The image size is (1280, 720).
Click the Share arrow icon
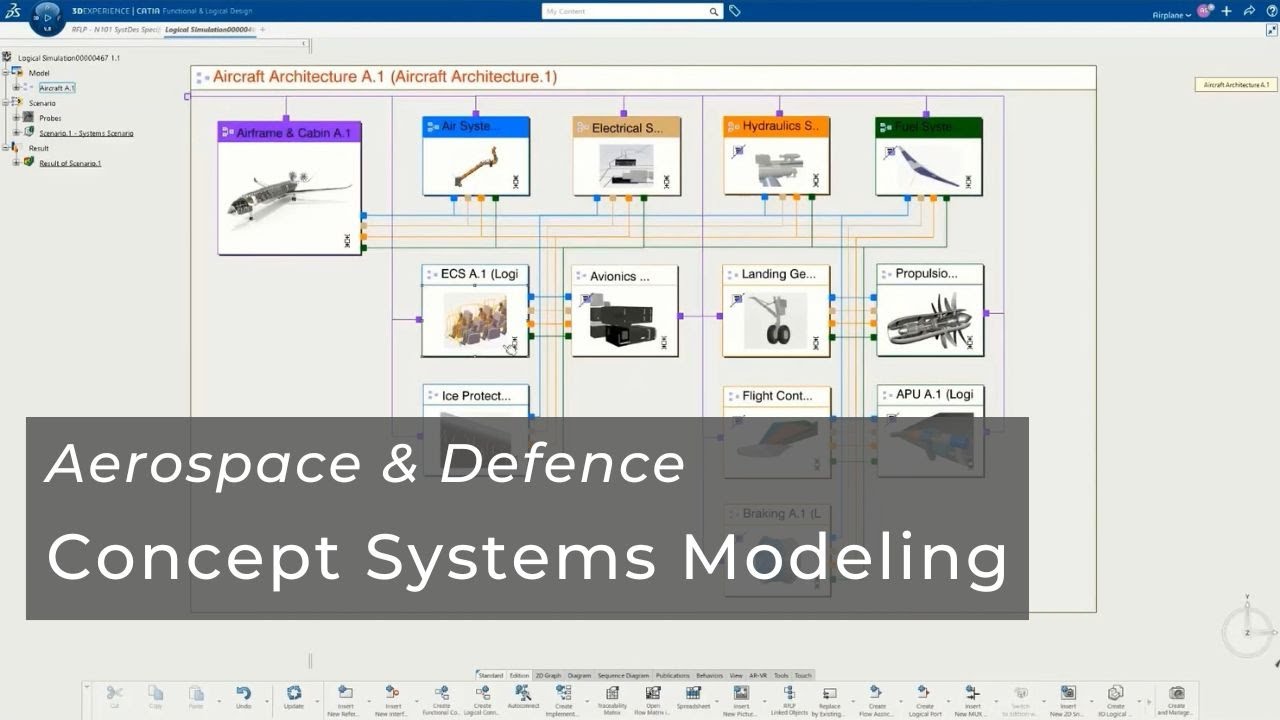tap(1249, 11)
